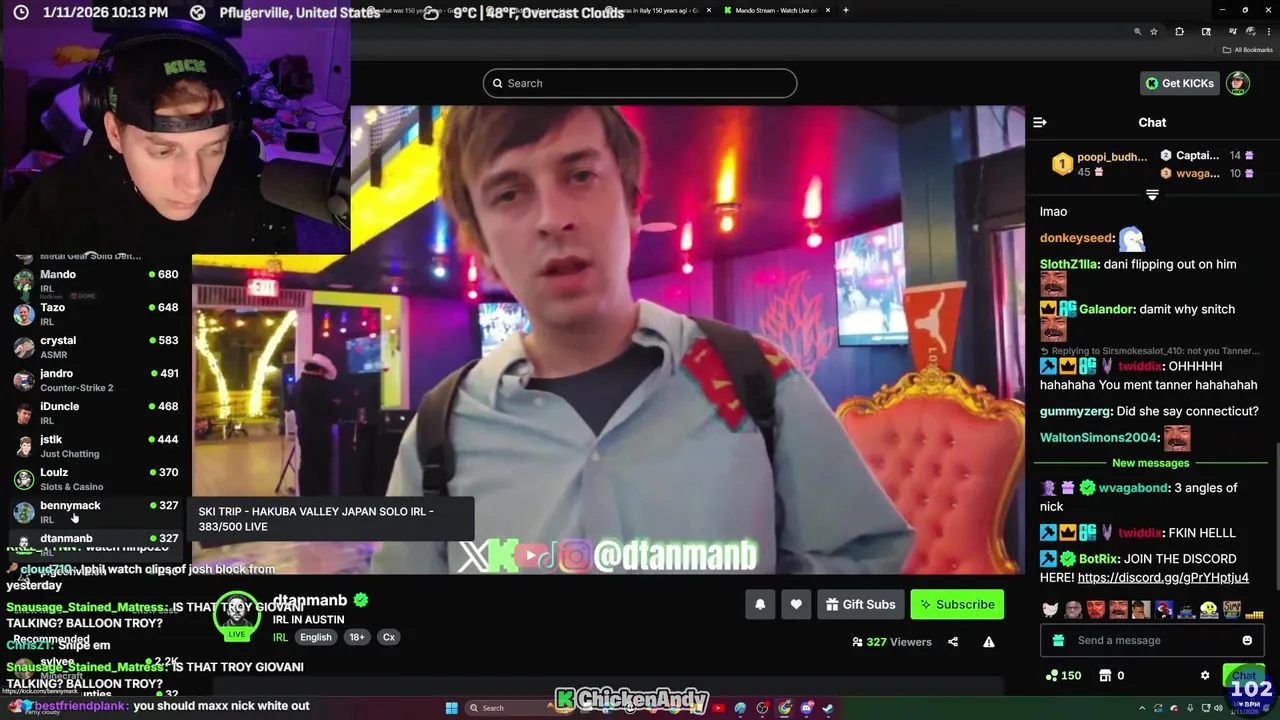Open the user profile avatar menu
The image size is (1280, 720).
(x=1238, y=83)
